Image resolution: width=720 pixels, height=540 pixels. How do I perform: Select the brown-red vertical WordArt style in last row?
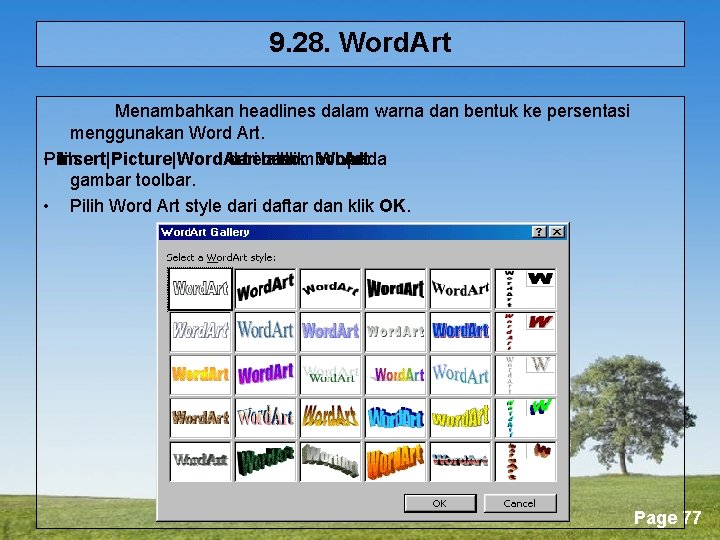tap(526, 461)
